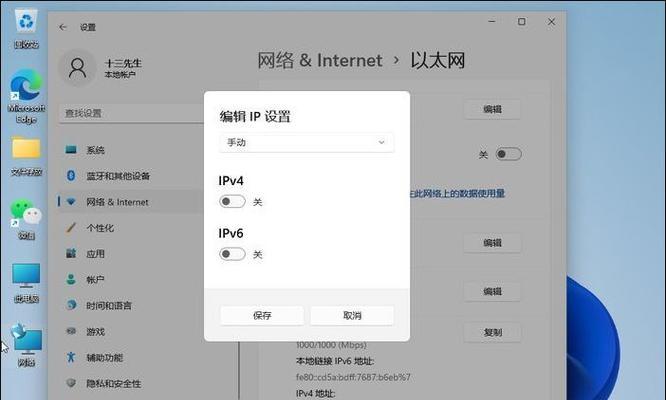
Task: Select the Bluetooth icon (蓝牙和其他设备)
Action: 71,175
